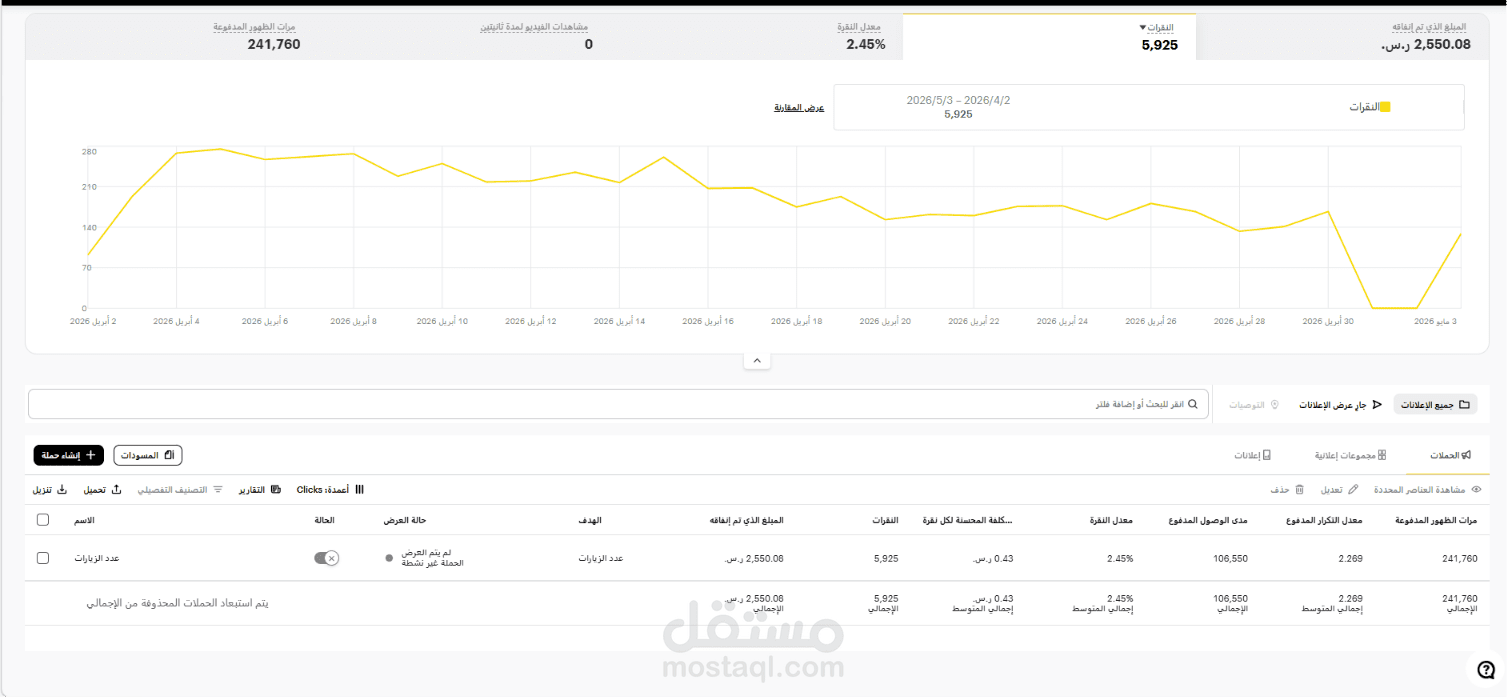Sort by 'النقرات' table column header
Image resolution: width=1507 pixels, height=697 pixels.
coord(885,520)
